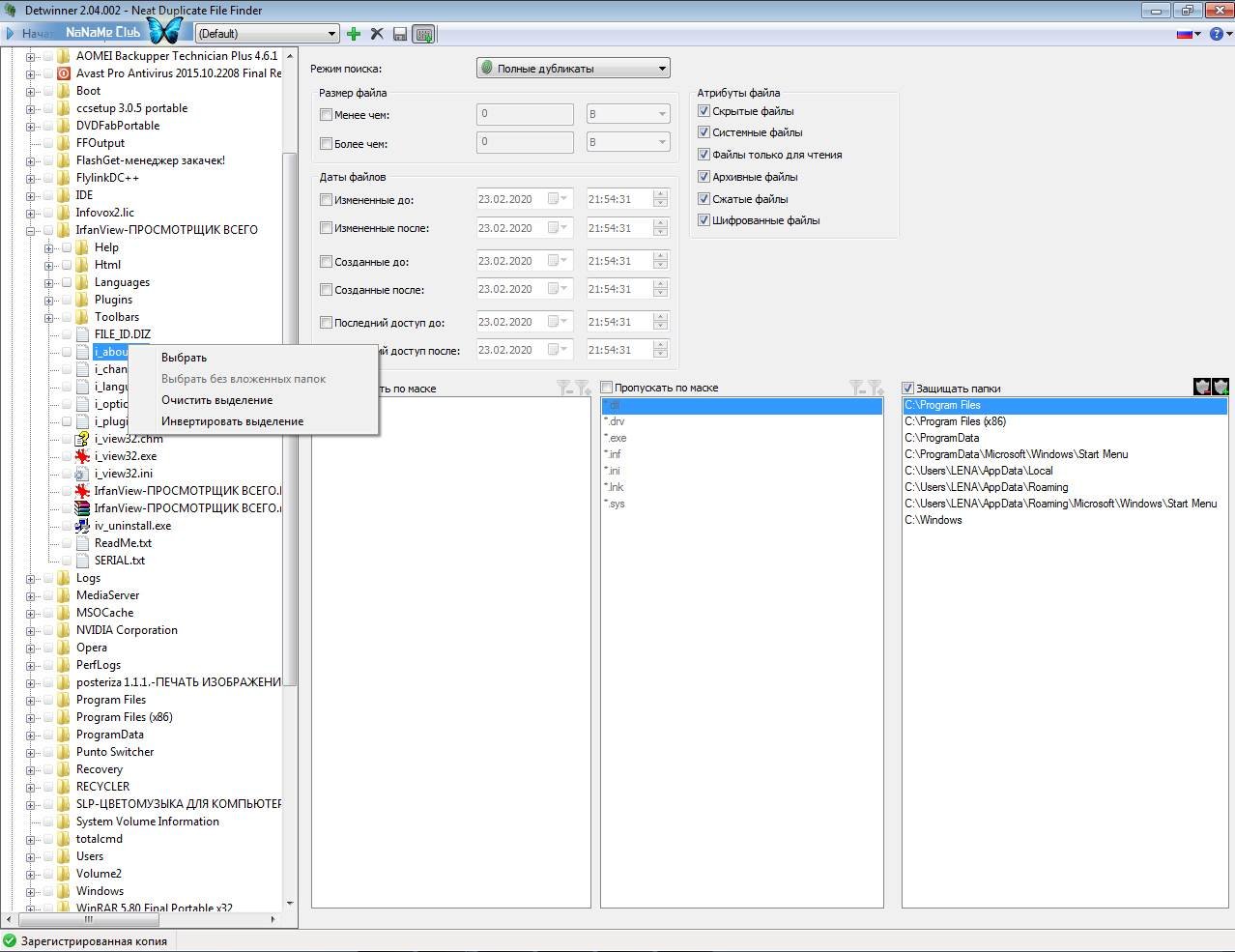
Task: Click the green plus add profile icon
Action: [354, 34]
